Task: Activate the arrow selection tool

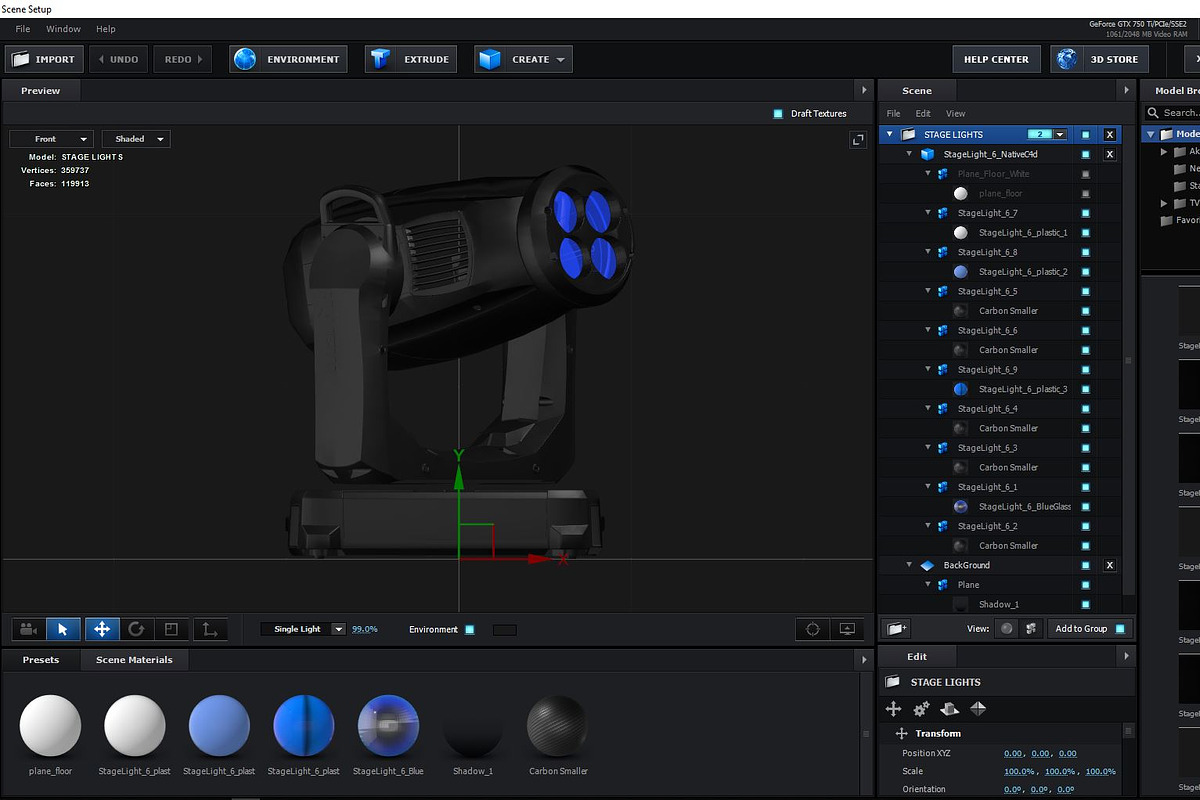Action: 63,629
